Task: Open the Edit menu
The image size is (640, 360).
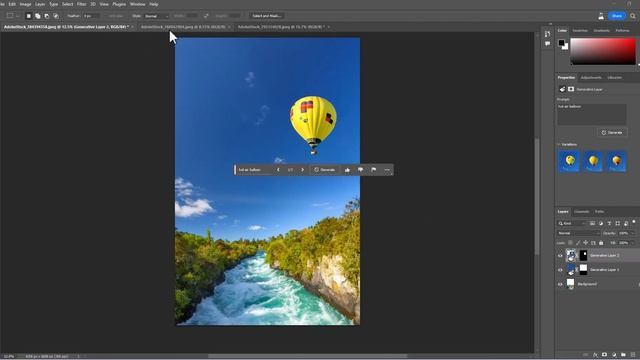Action: tap(12, 4)
